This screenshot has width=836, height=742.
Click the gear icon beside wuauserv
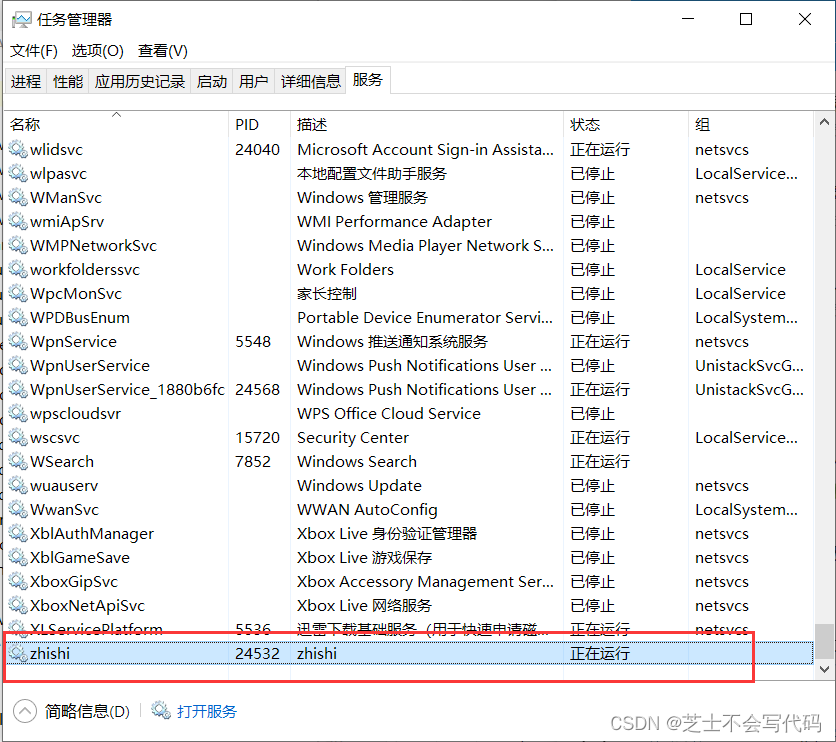tap(18, 485)
